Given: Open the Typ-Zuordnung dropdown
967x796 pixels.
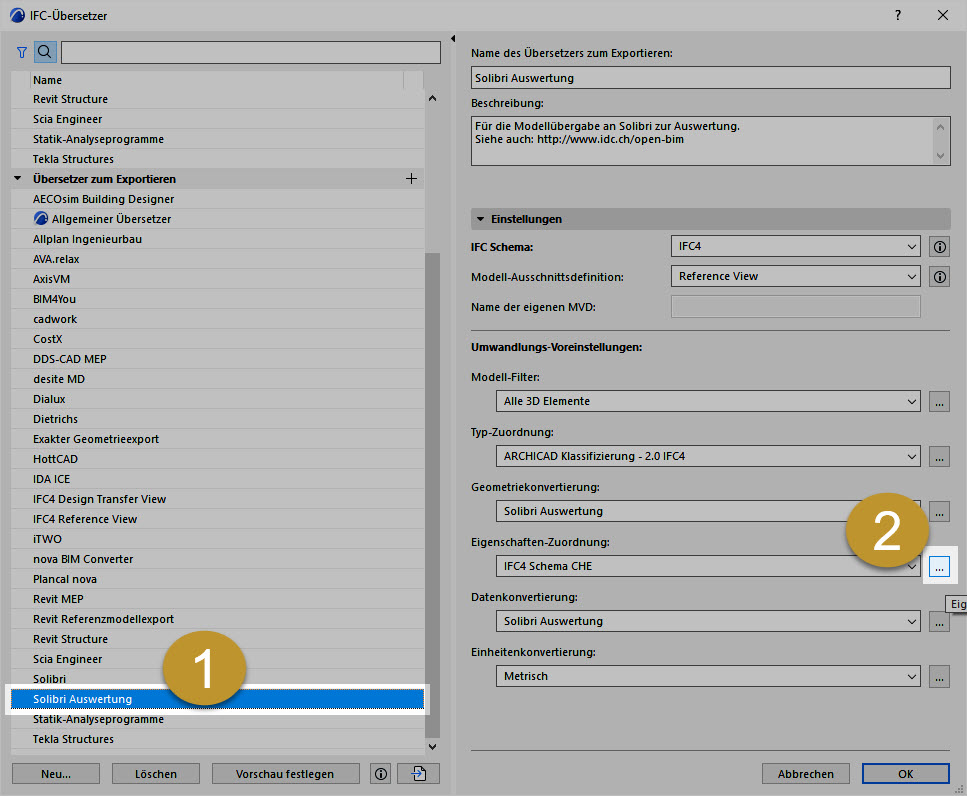Looking at the screenshot, I should point(708,456).
